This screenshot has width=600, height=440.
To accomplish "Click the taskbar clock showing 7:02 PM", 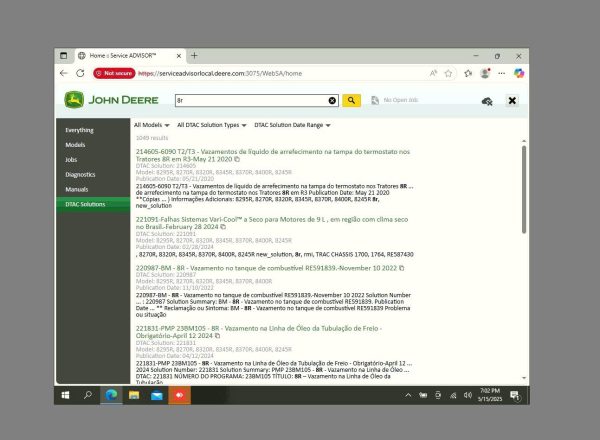I will pos(490,395).
